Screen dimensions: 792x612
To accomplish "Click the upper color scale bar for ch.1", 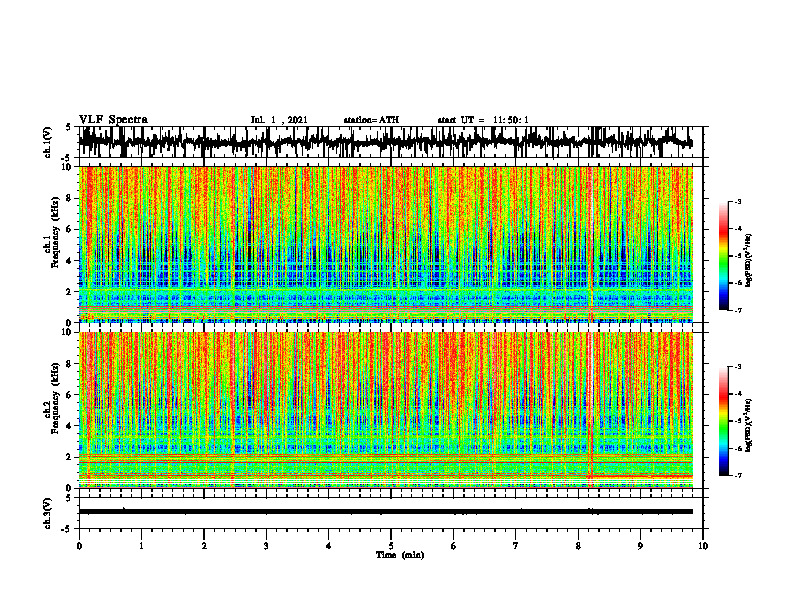I will coord(723,256).
